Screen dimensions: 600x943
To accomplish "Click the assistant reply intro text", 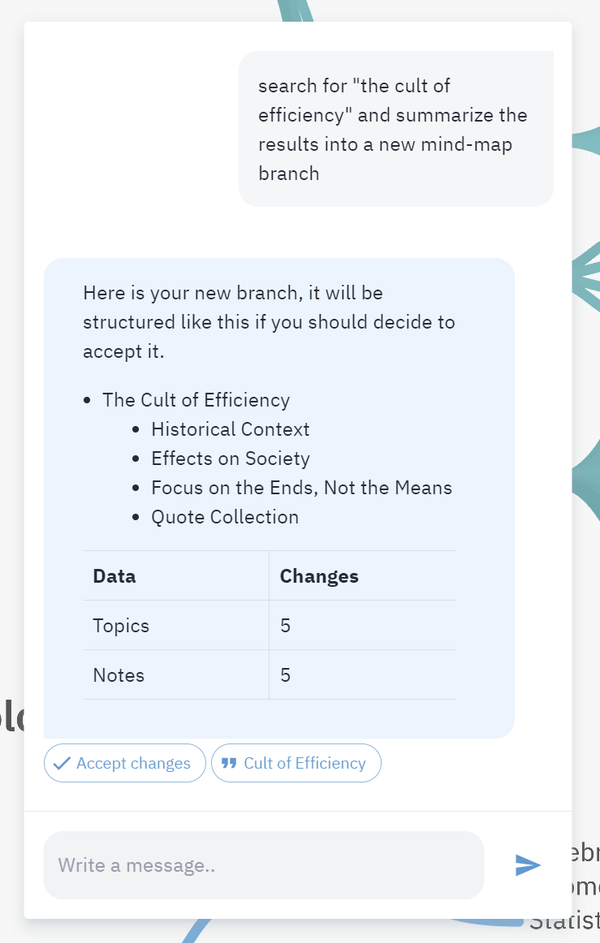I will 268,322.
